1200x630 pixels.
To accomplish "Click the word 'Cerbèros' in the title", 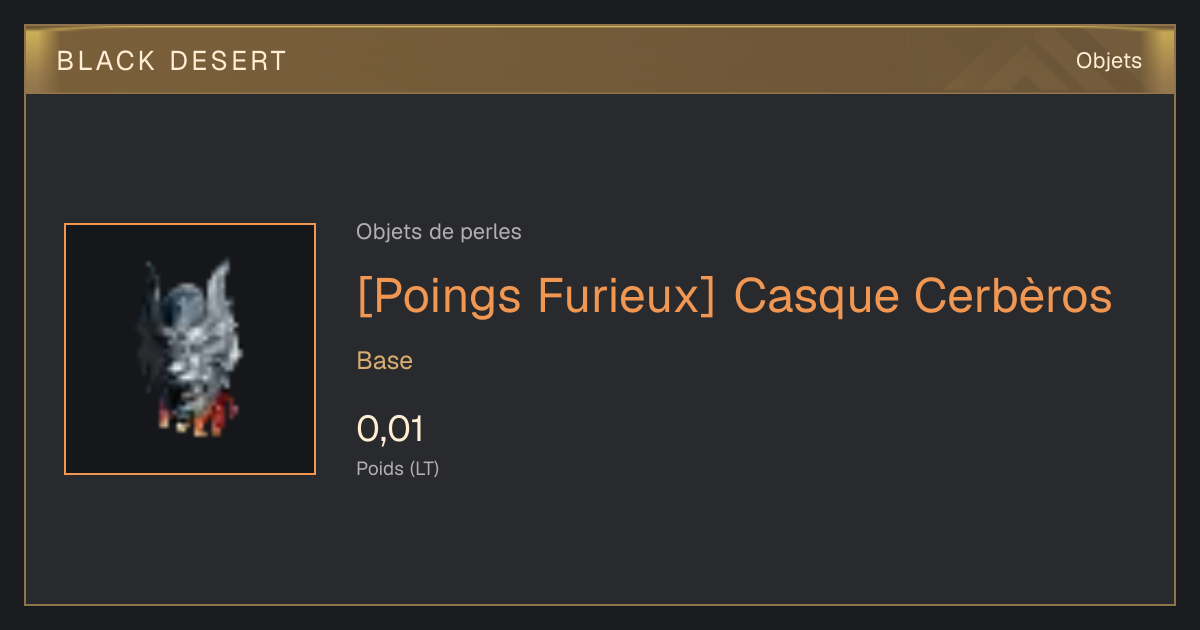I will pyautogui.click(x=1014, y=296).
